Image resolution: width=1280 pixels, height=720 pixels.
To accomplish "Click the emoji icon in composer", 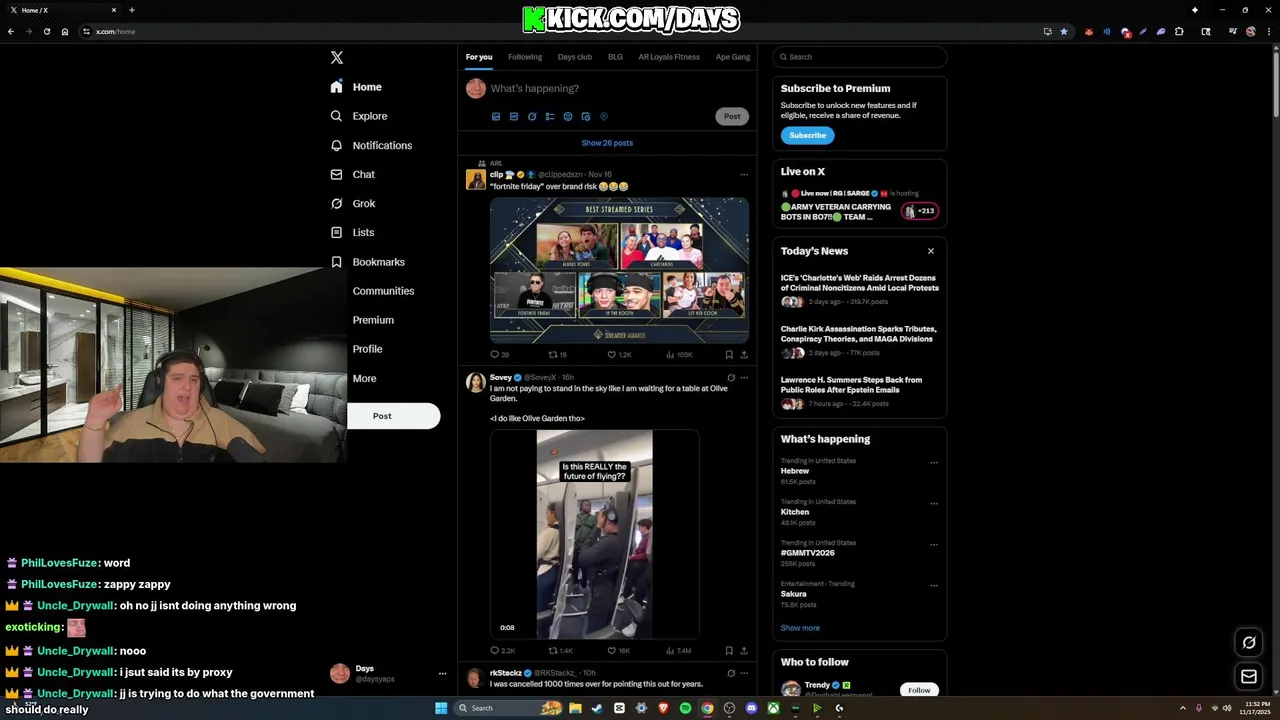I will point(568,116).
